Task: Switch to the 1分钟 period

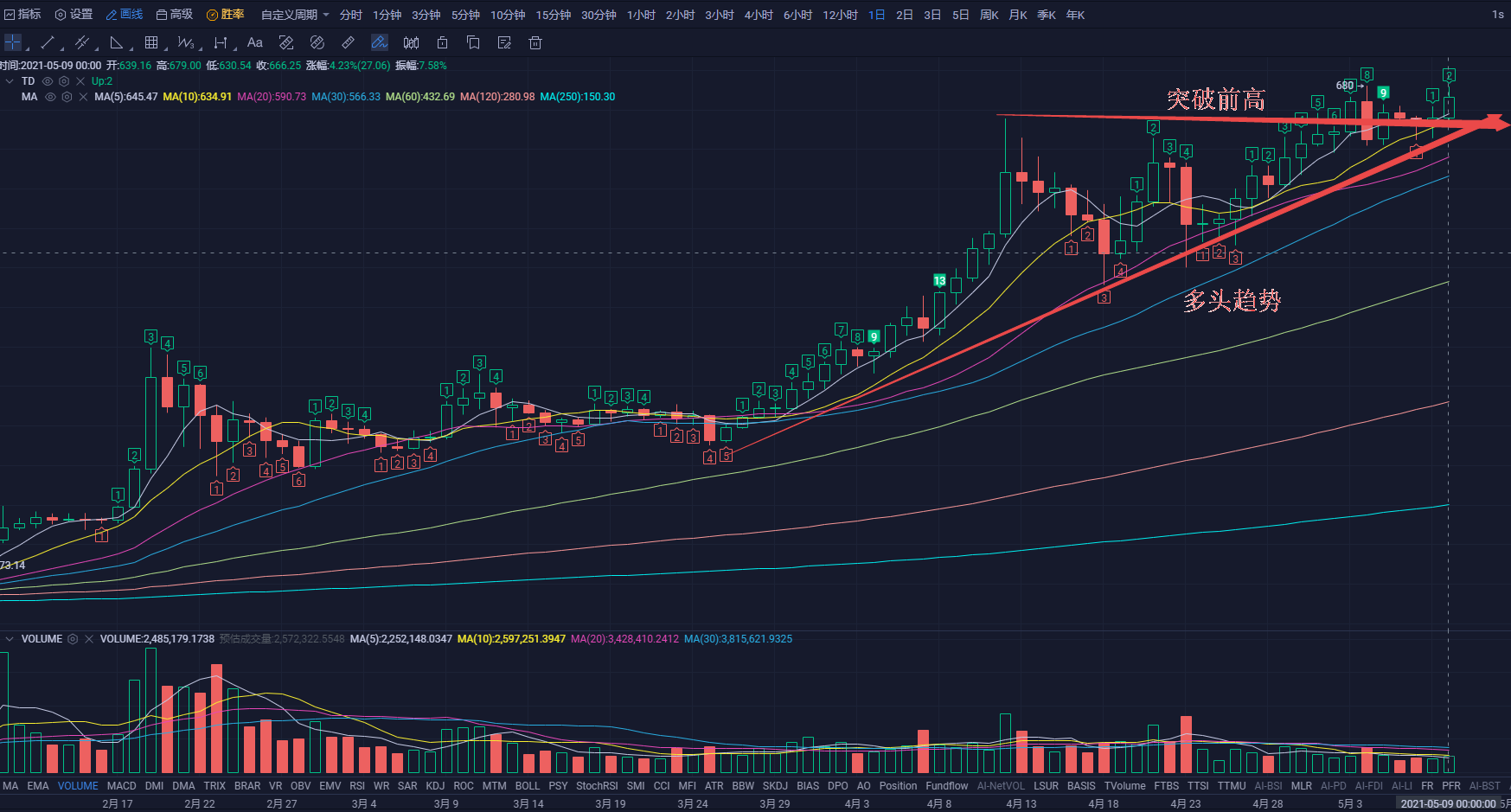Action: [387, 15]
